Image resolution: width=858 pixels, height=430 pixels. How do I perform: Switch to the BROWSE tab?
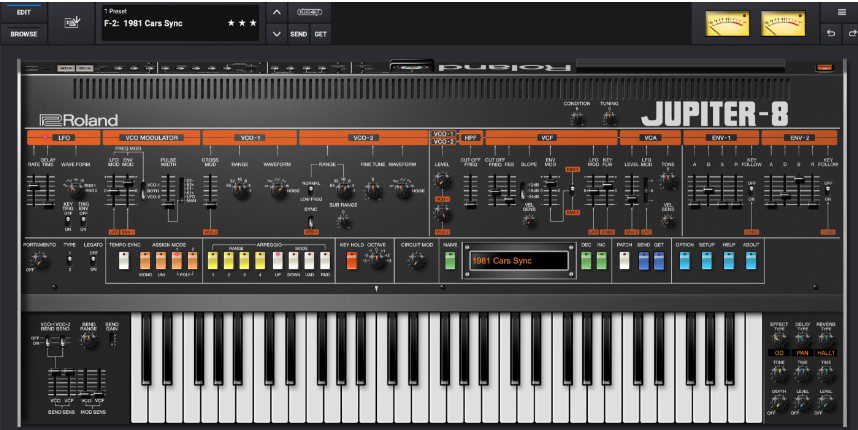coord(24,34)
